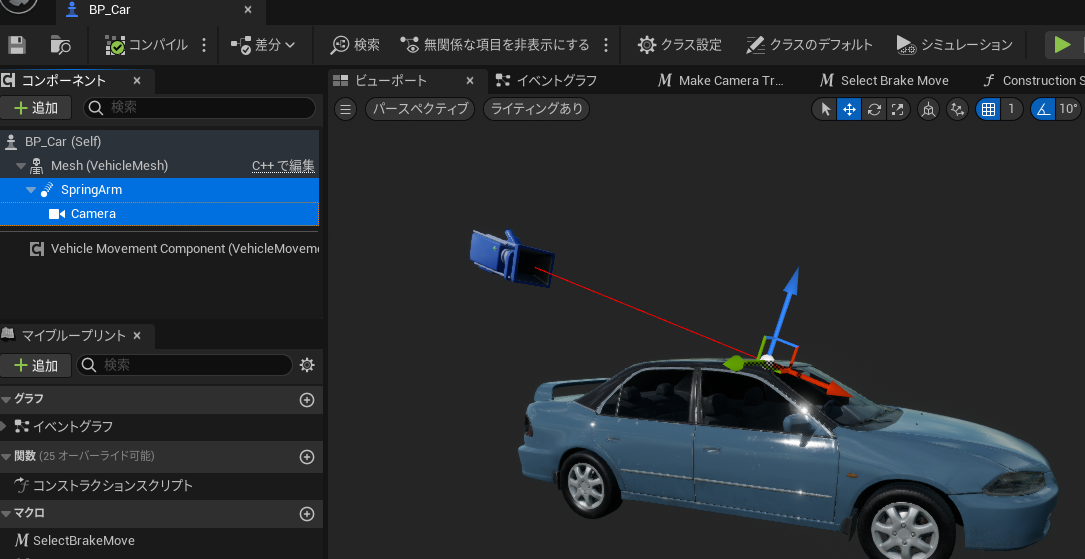1085x559 pixels.
Task: Start Simulation (シミュレーション)
Action: (x=954, y=45)
